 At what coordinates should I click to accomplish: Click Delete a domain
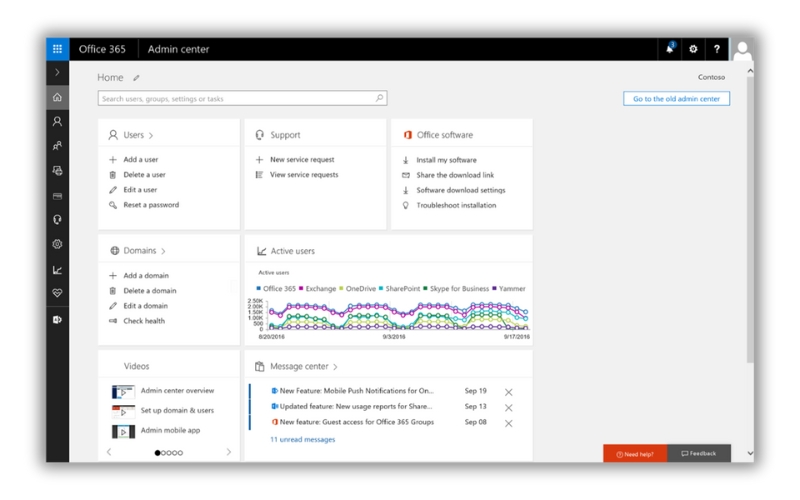coord(149,291)
